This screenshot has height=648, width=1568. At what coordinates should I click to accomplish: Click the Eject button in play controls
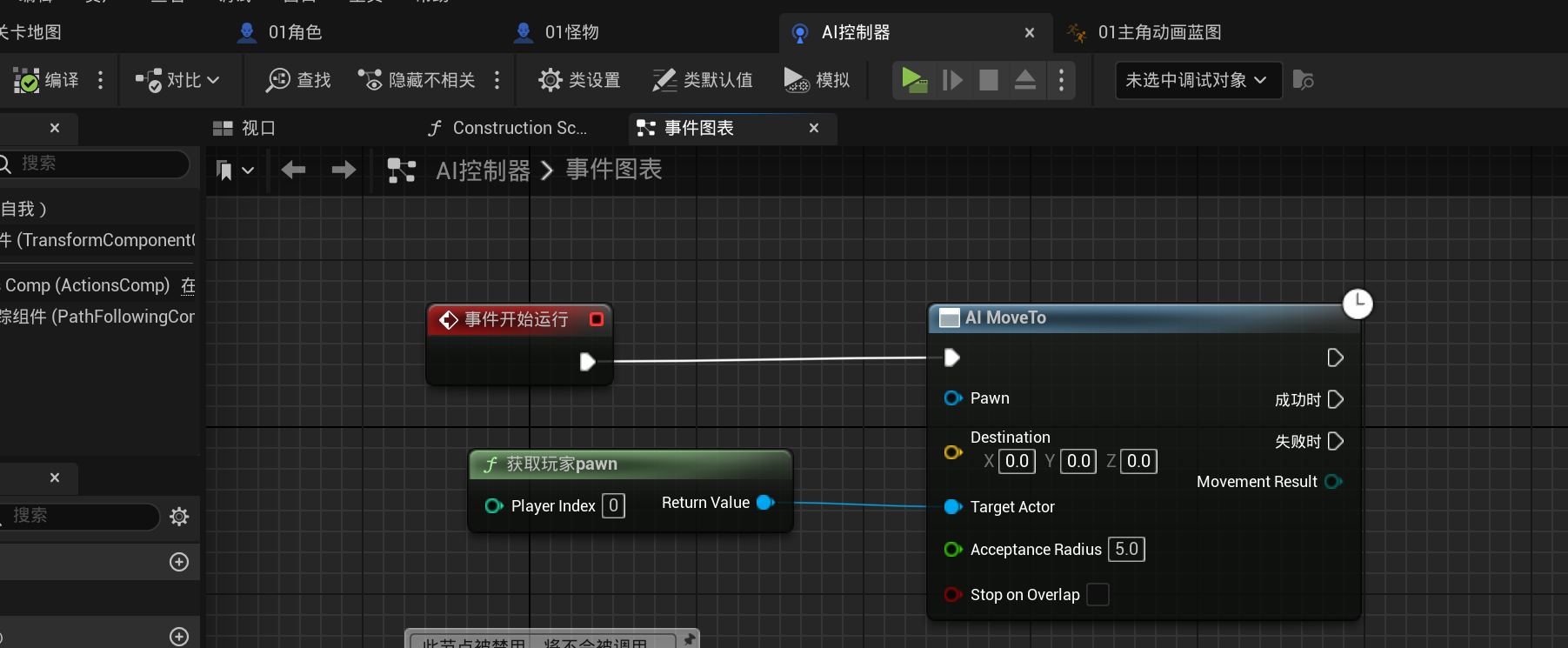tap(1025, 80)
